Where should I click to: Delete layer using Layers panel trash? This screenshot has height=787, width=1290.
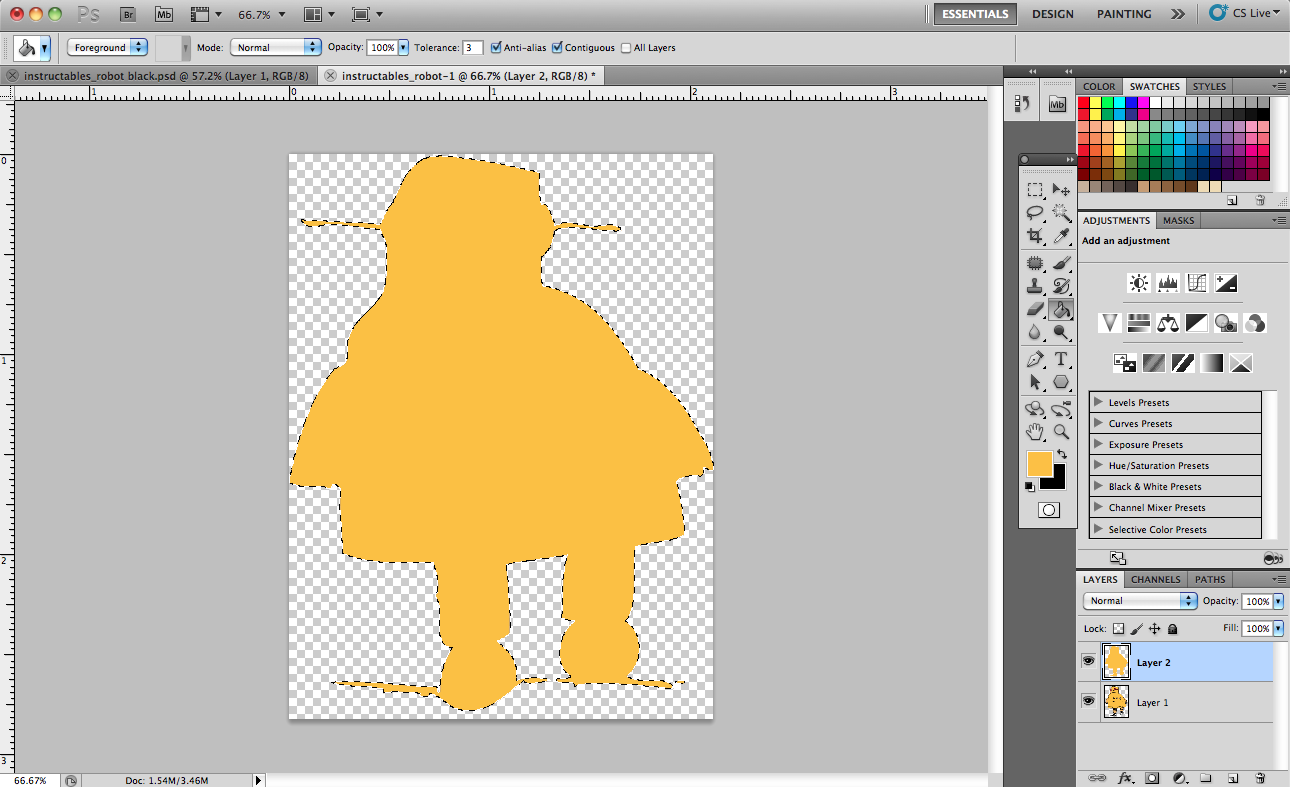[x=1260, y=777]
